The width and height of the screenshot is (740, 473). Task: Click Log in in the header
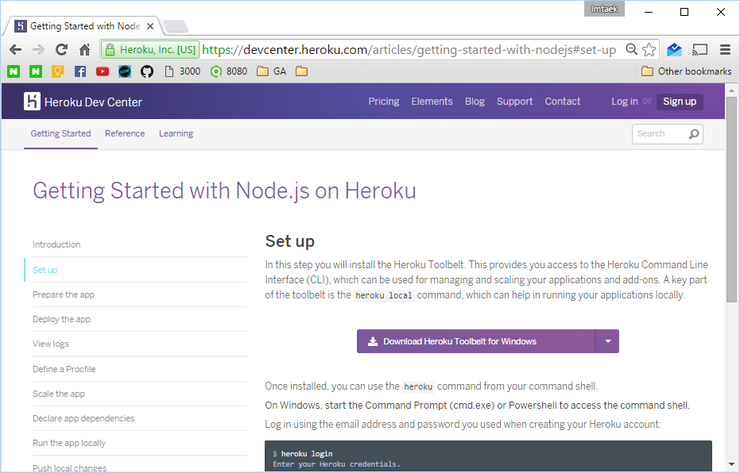624,101
